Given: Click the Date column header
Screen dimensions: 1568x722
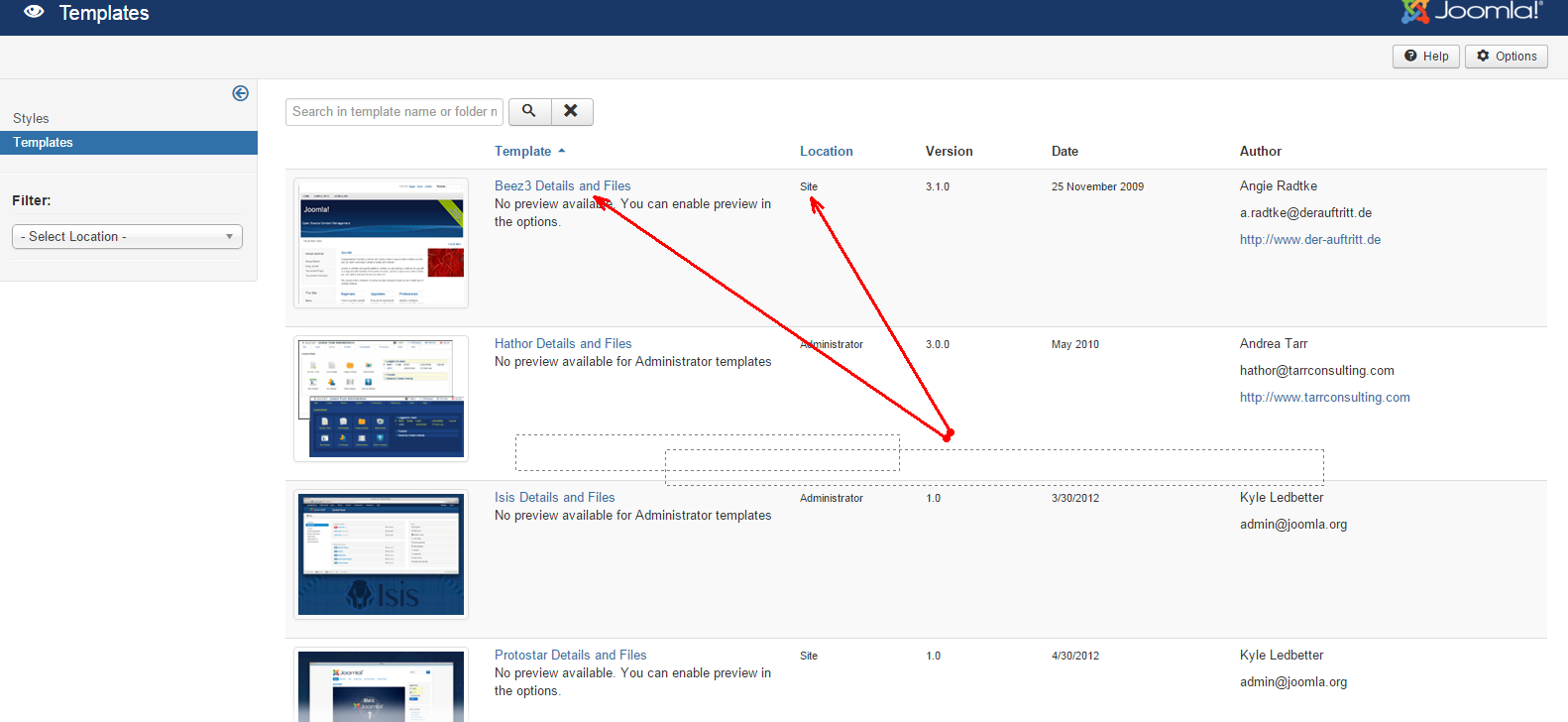Looking at the screenshot, I should [1064, 151].
